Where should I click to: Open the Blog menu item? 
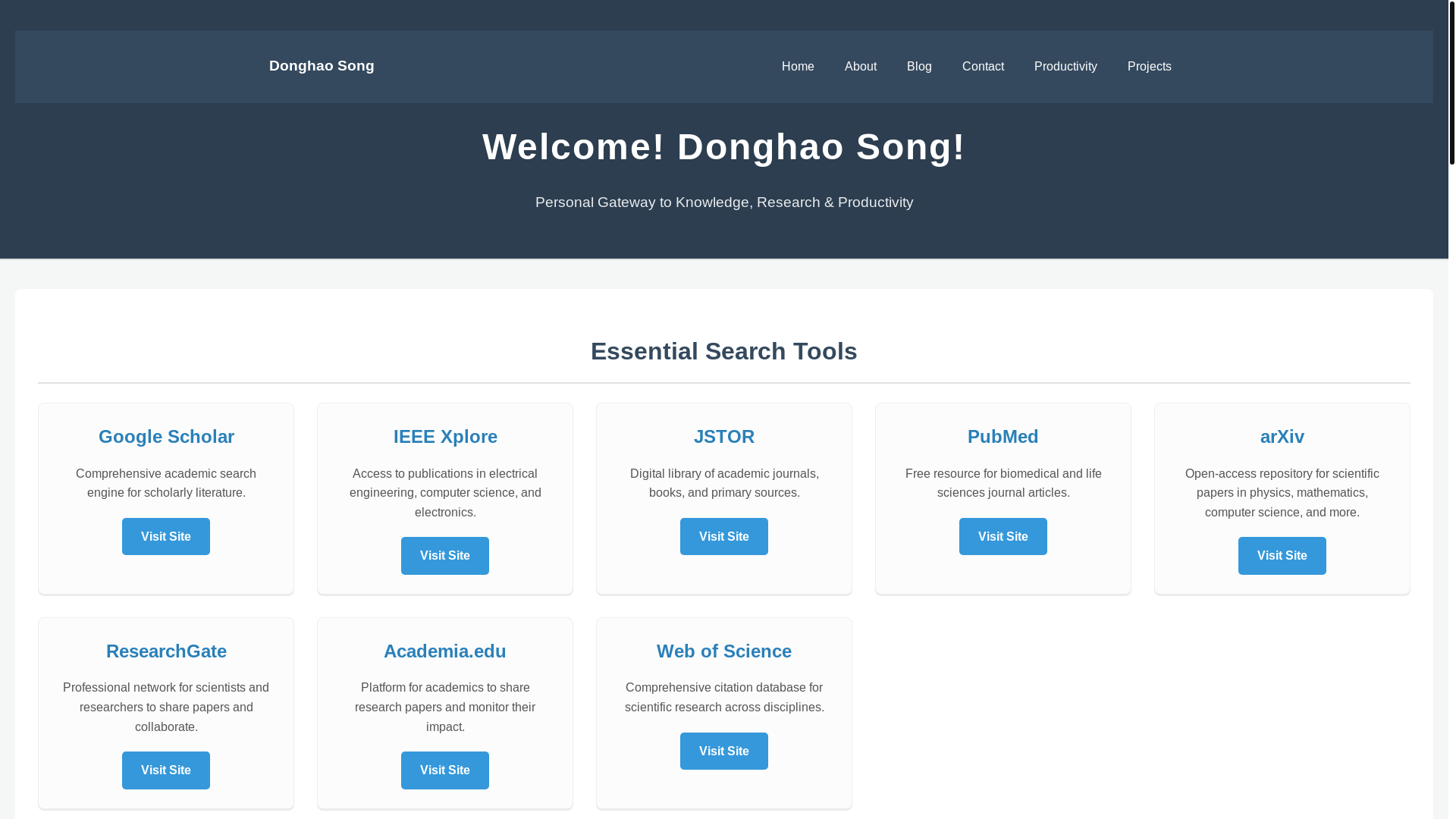[x=919, y=67]
